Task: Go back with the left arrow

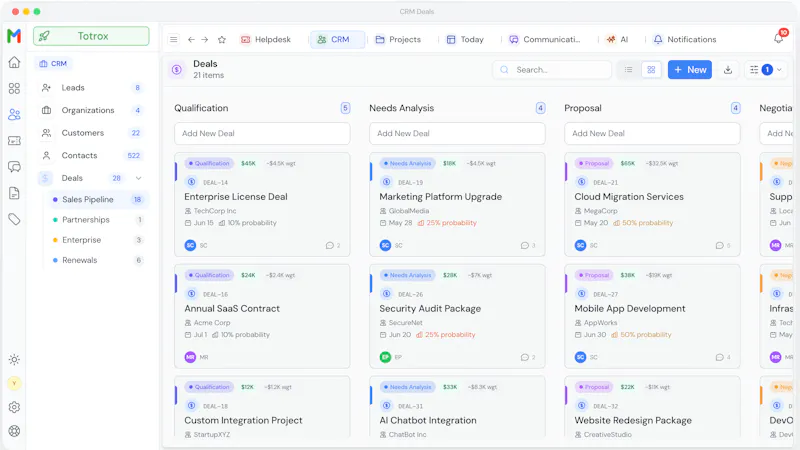Action: point(191,39)
